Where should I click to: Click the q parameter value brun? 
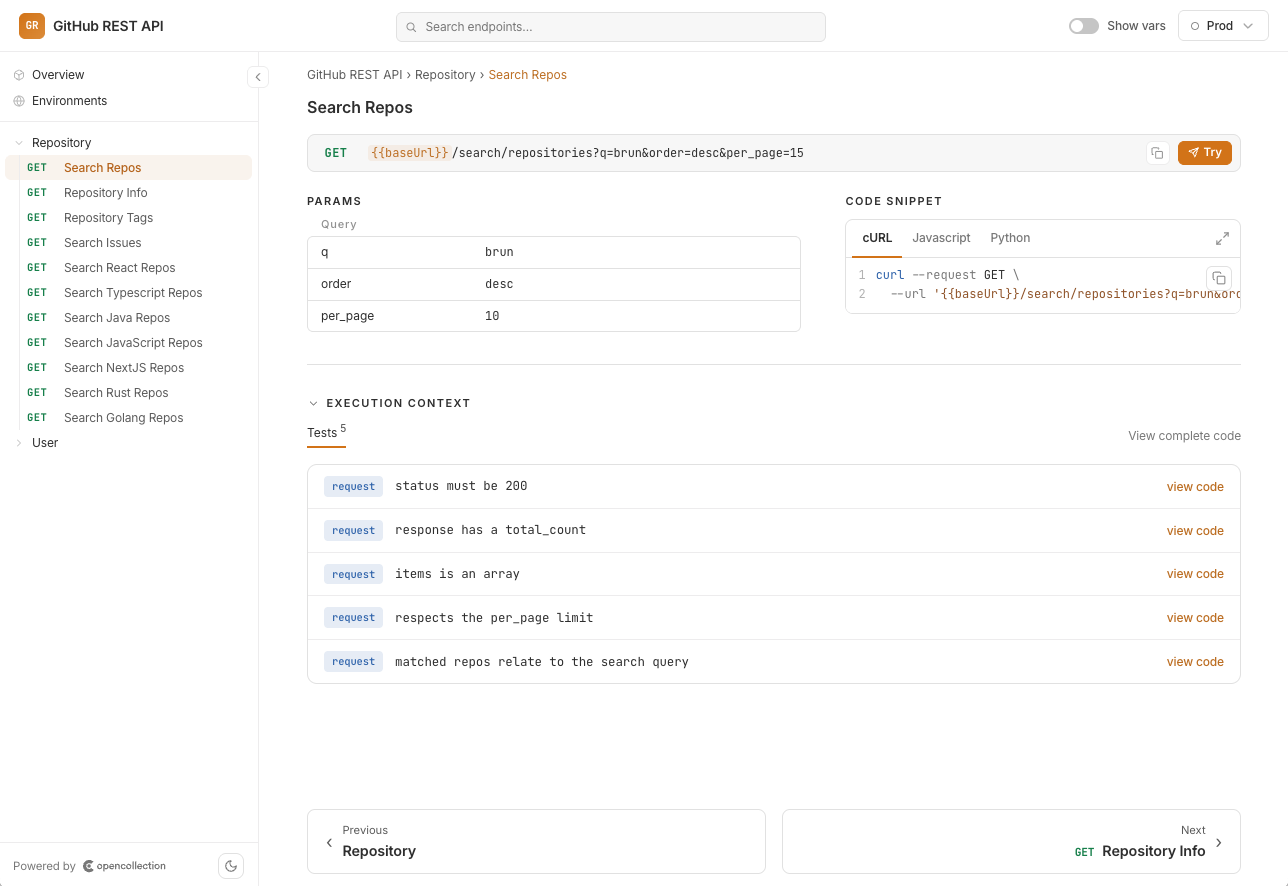(x=499, y=252)
